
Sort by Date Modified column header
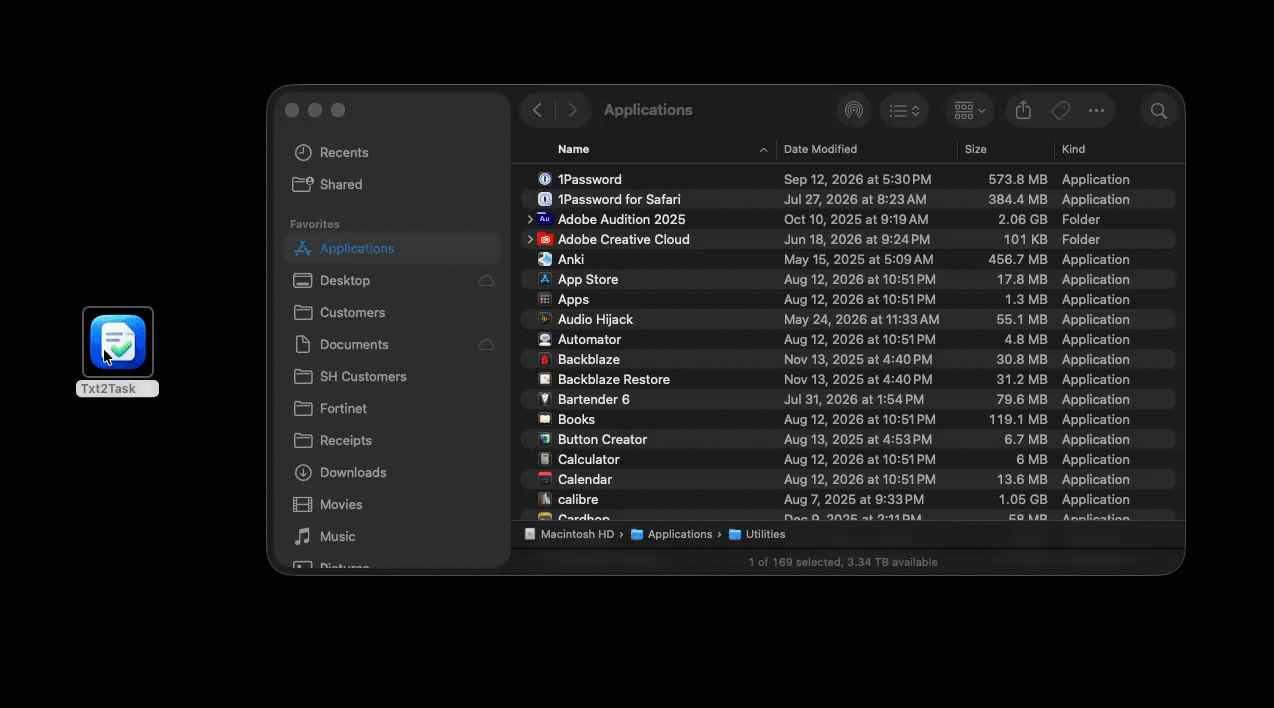tap(820, 149)
